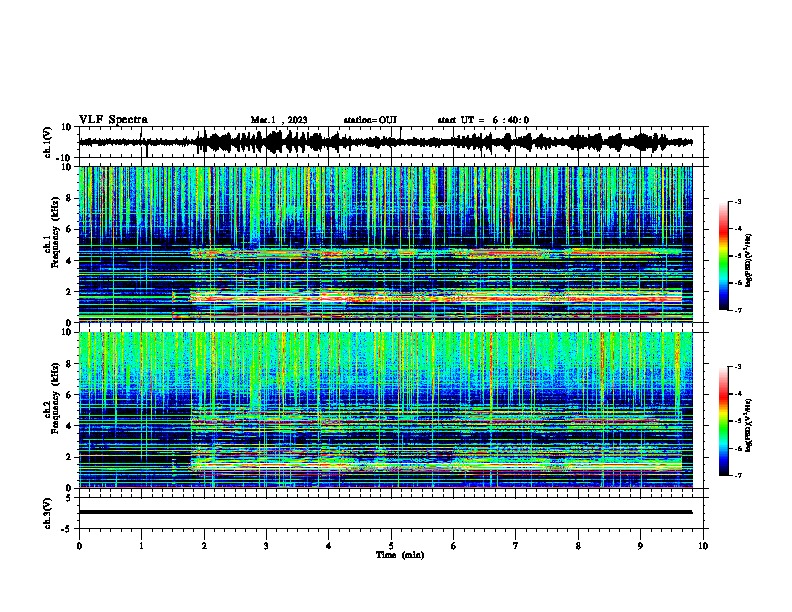This screenshot has height=612, width=792.
Task: Click the 'Time (min)' axis label
Action: [400, 555]
